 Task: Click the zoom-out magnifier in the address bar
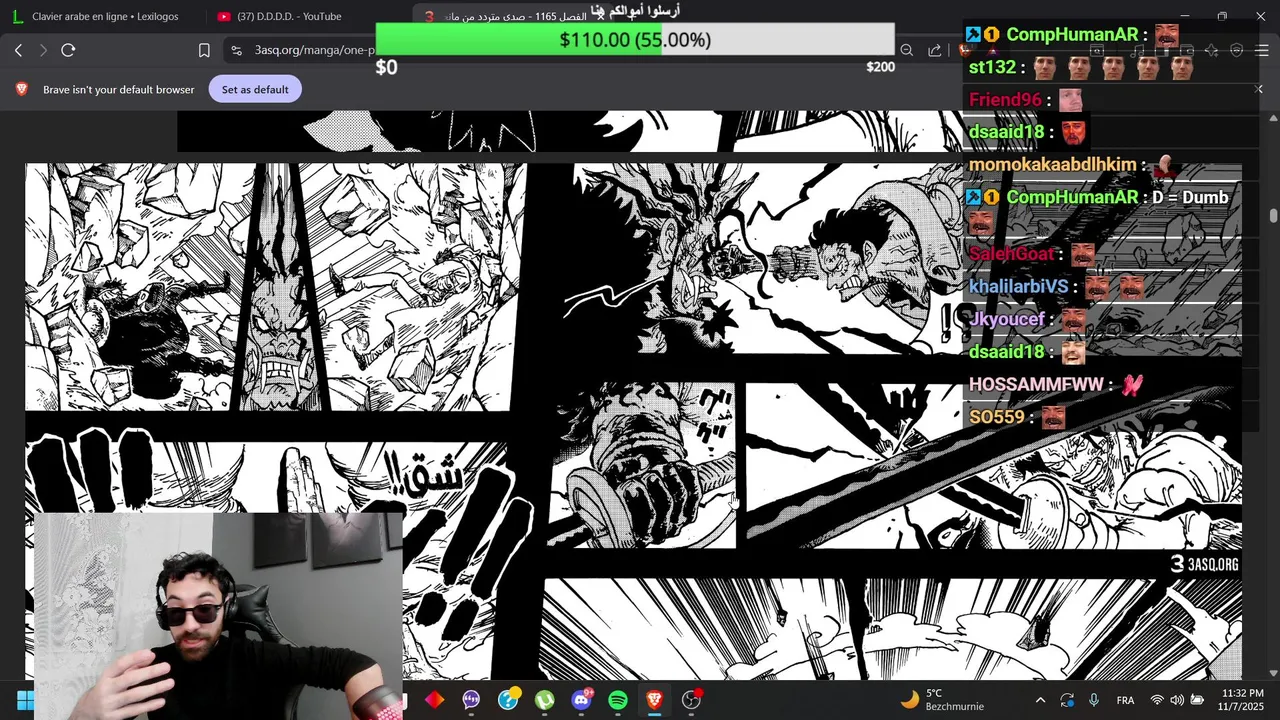[906, 50]
